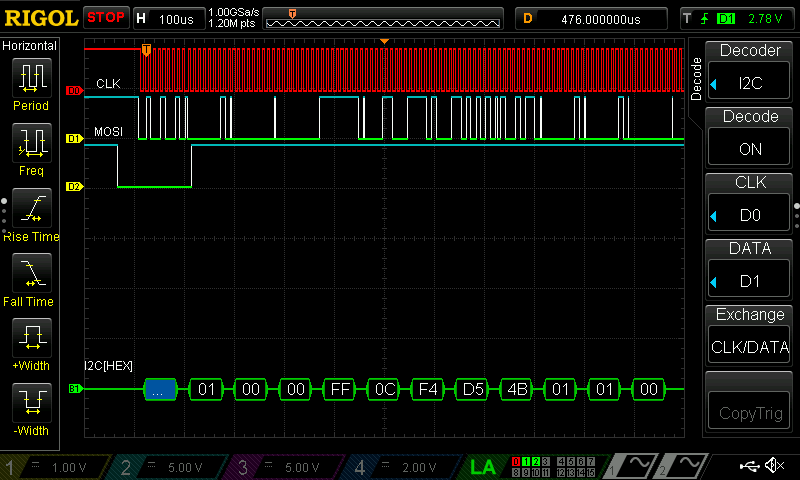Screen dimensions: 800x480
Task: Click decoded byte 0C
Action: 384,389
